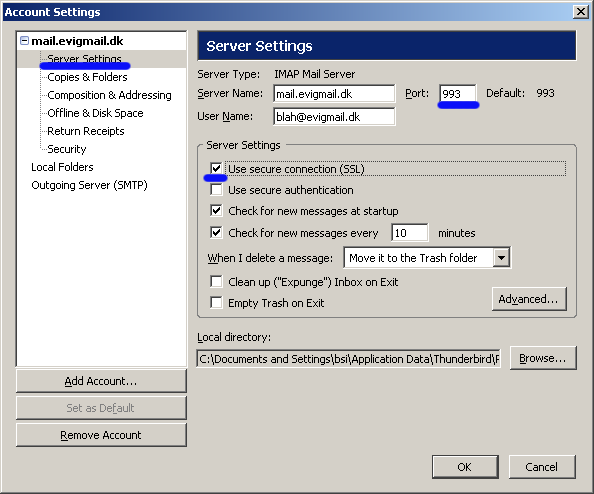Collapse the mail.evigmail.dk account tree
The width and height of the screenshot is (594, 494).
24,41
